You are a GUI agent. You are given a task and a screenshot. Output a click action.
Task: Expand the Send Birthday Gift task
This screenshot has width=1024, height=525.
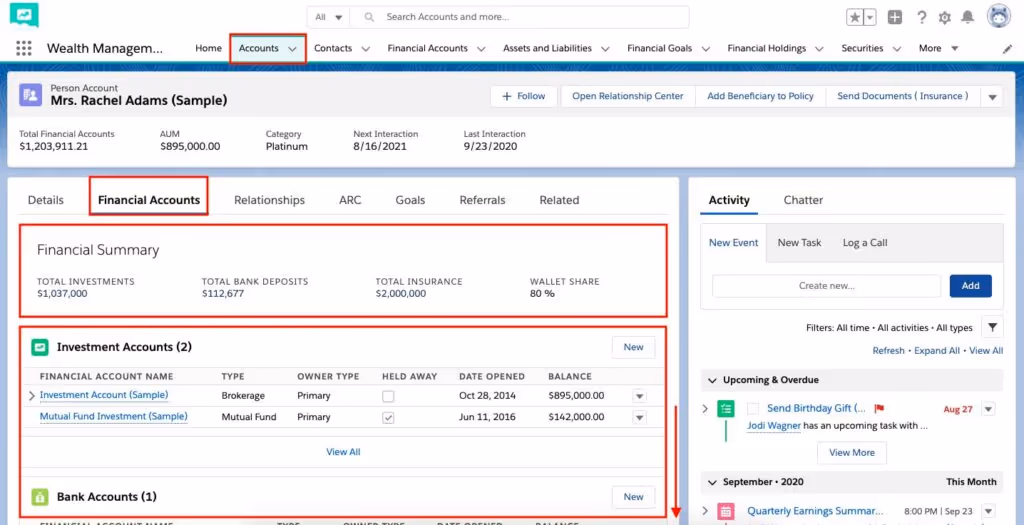(x=705, y=409)
